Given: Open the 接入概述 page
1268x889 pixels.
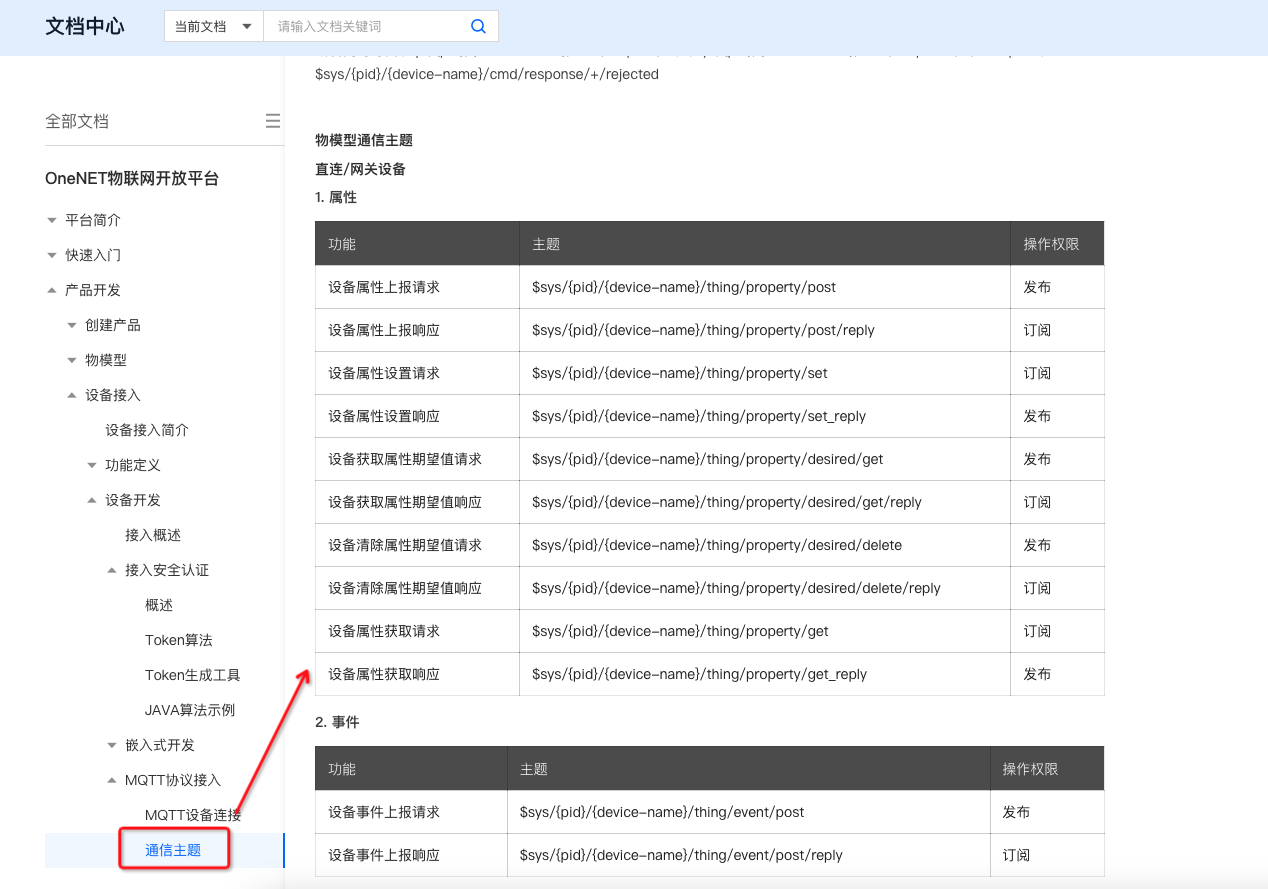Looking at the screenshot, I should coord(153,535).
